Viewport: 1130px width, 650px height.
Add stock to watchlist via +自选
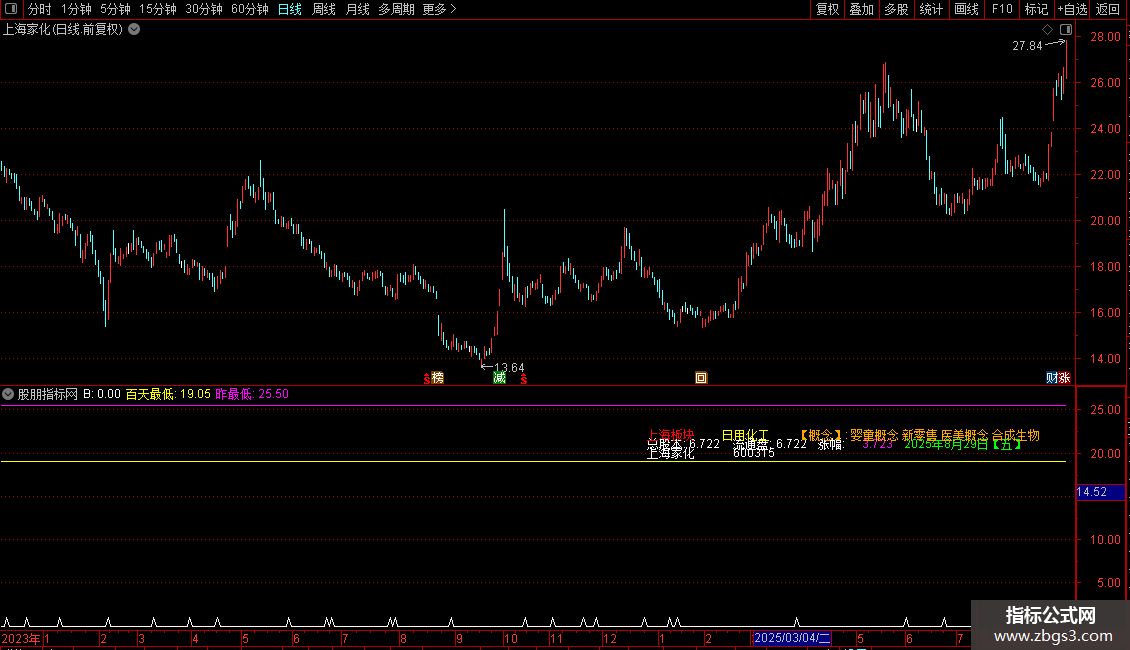coord(1072,9)
